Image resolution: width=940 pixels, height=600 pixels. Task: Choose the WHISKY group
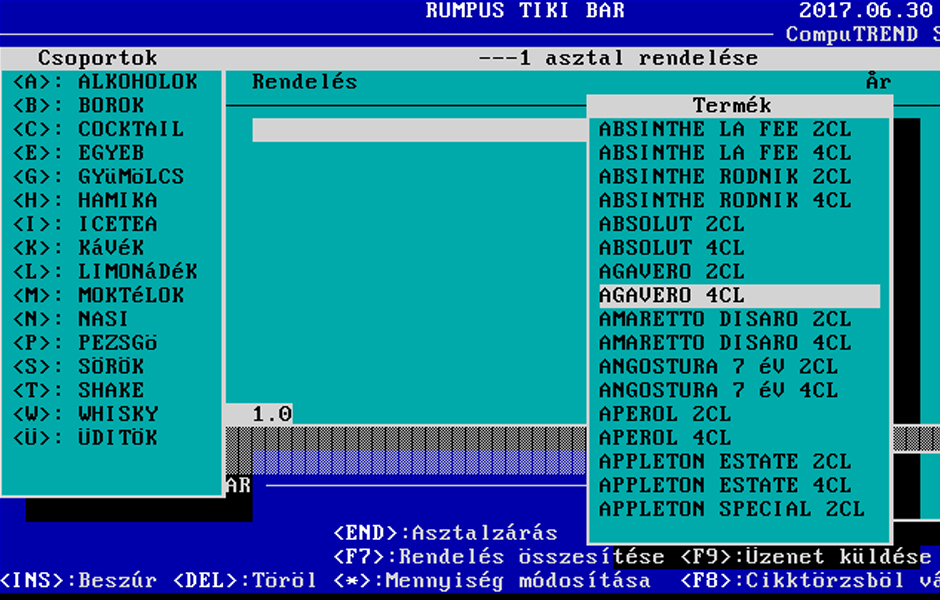coord(85,414)
